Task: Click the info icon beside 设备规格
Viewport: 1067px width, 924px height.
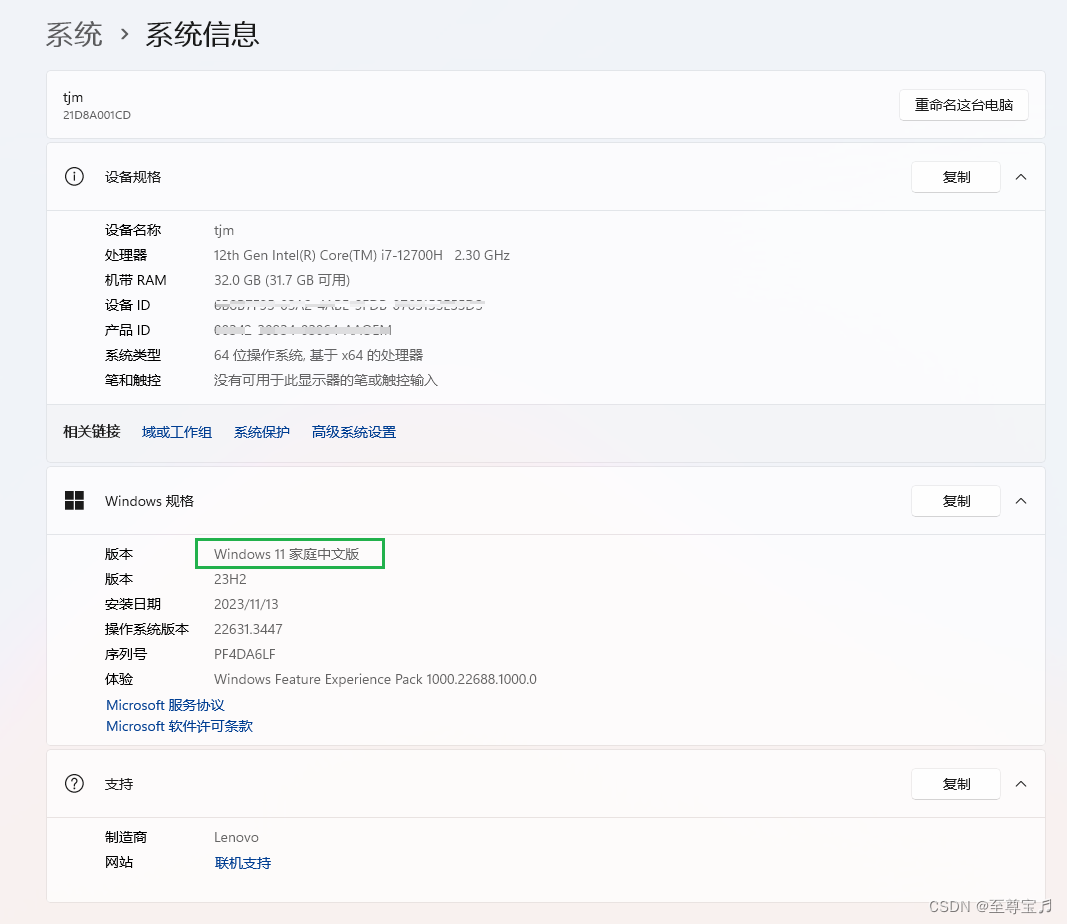Action: point(74,177)
